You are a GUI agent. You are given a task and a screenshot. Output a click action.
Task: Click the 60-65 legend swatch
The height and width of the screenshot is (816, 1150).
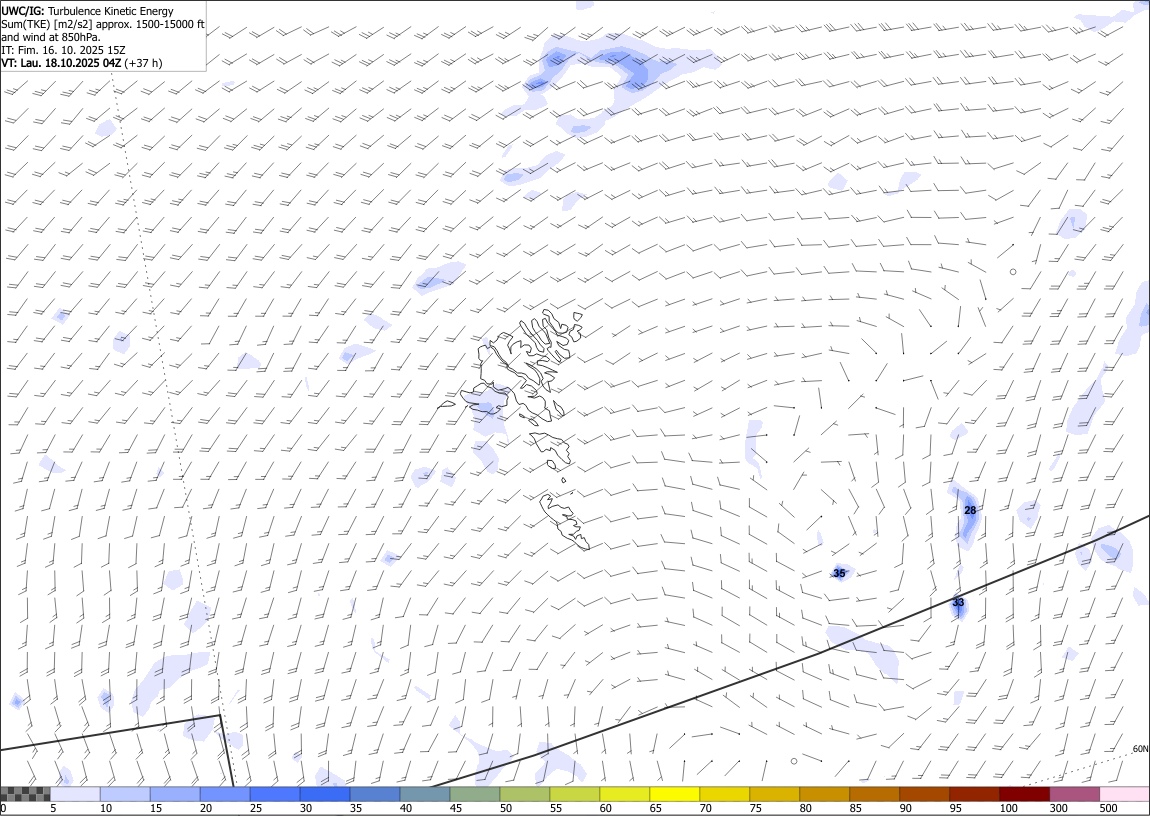[624, 794]
